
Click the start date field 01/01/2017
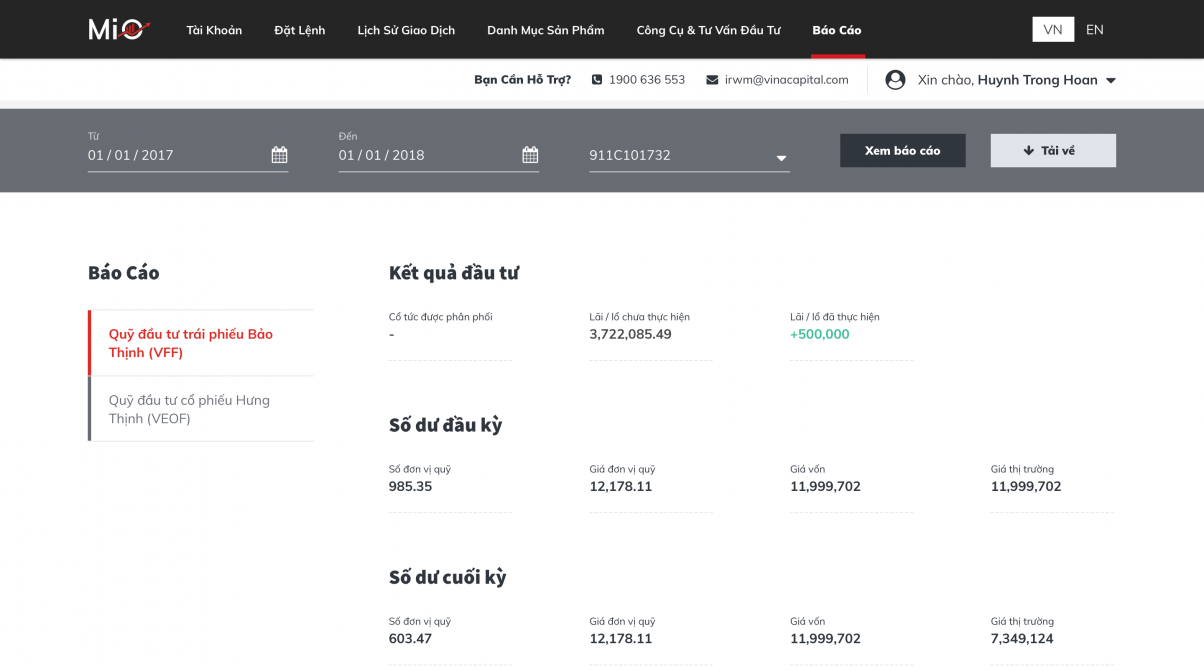pyautogui.click(x=170, y=155)
